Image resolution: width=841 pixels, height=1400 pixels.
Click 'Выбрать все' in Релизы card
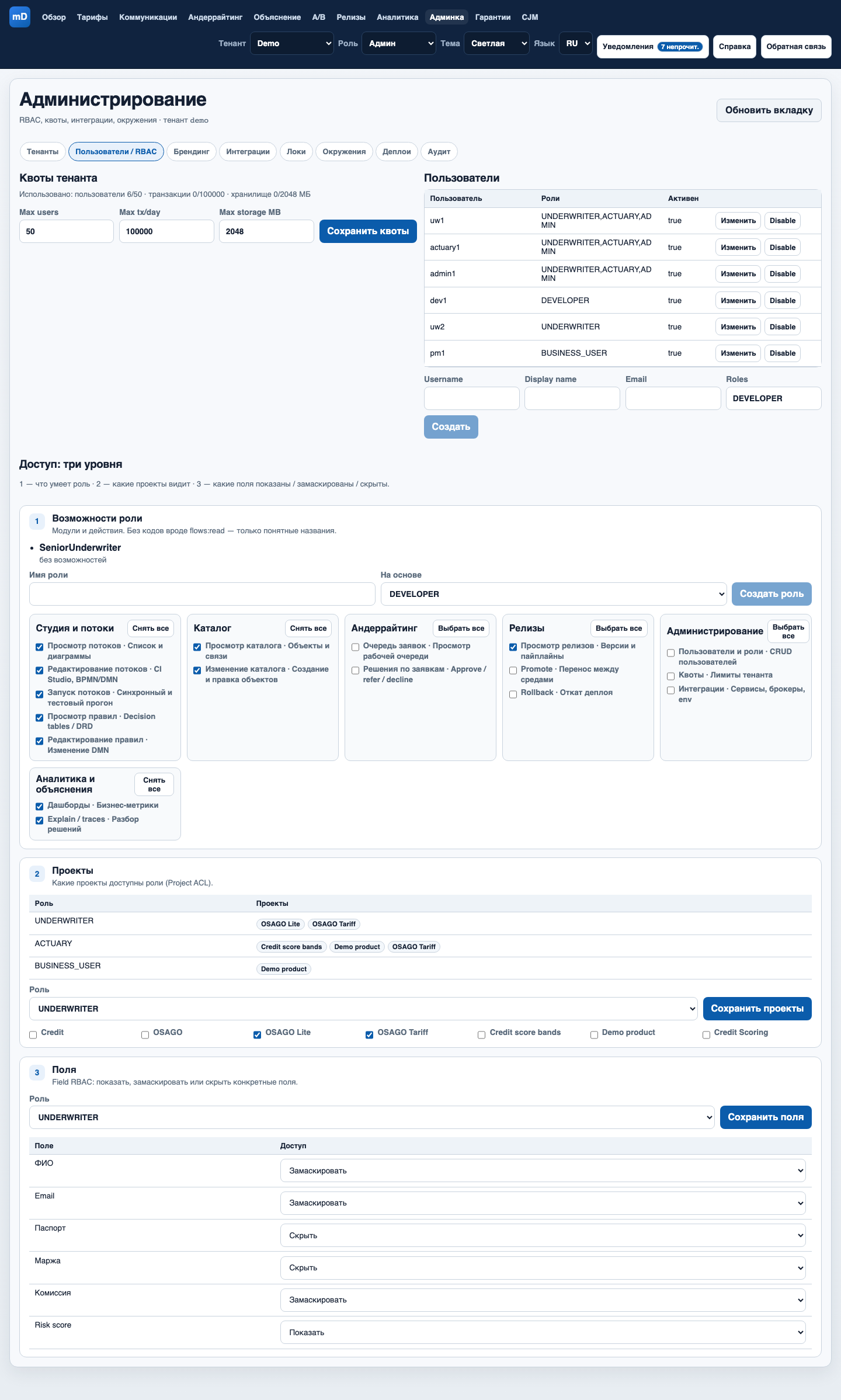coord(618,628)
